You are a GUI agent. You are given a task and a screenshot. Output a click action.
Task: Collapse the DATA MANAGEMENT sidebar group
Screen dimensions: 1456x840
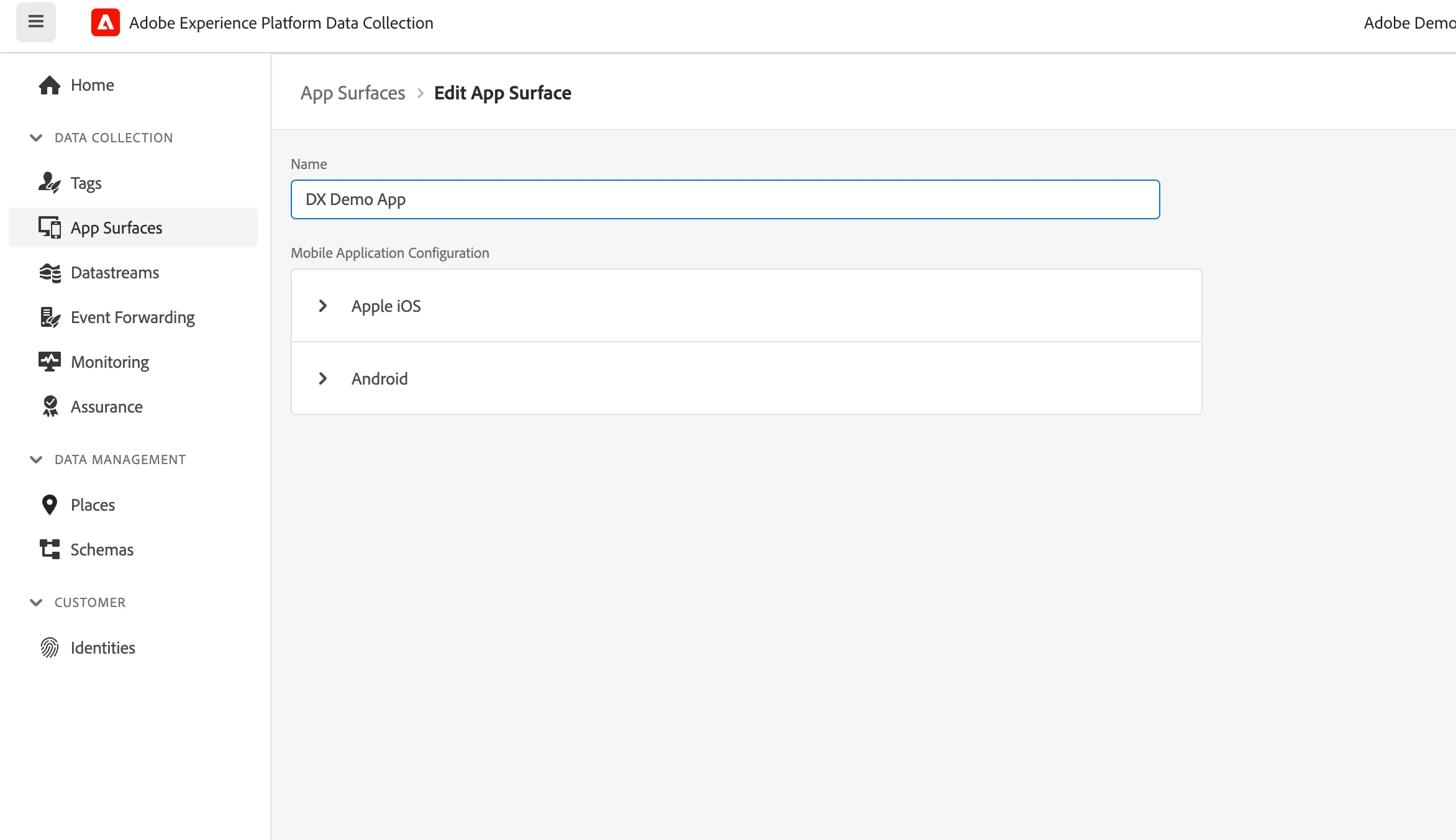(x=36, y=460)
